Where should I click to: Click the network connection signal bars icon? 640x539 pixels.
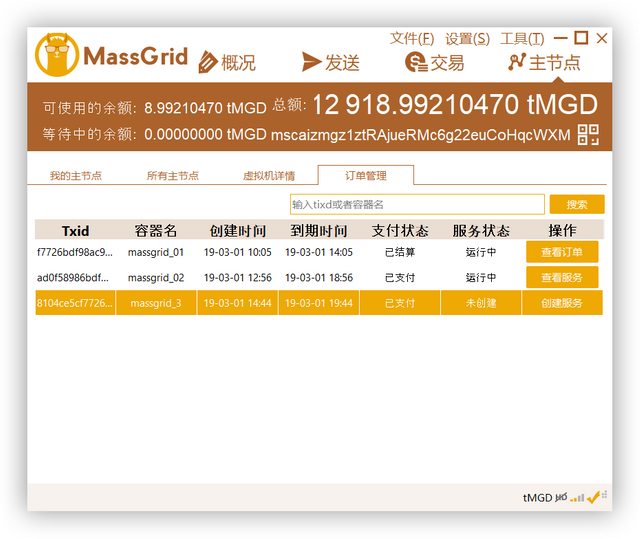[578, 498]
